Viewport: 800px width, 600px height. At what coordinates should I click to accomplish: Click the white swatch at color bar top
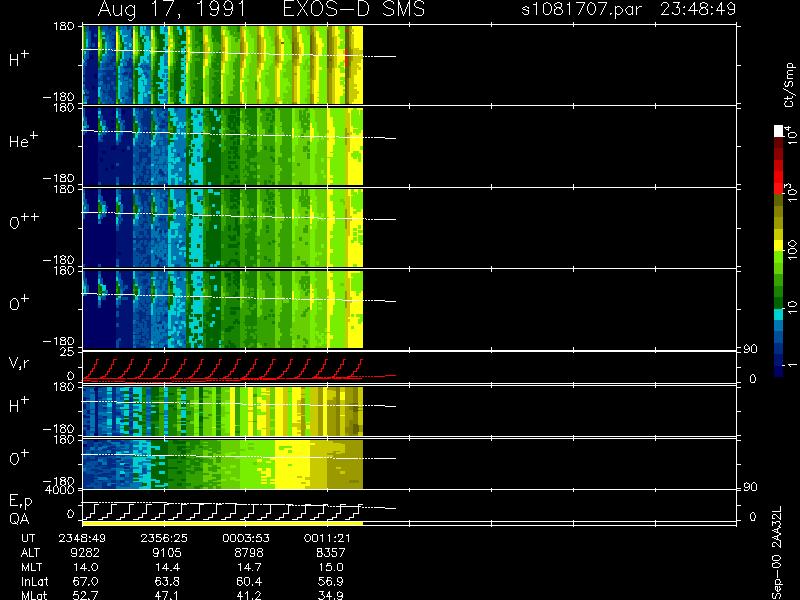pyautogui.click(x=779, y=131)
